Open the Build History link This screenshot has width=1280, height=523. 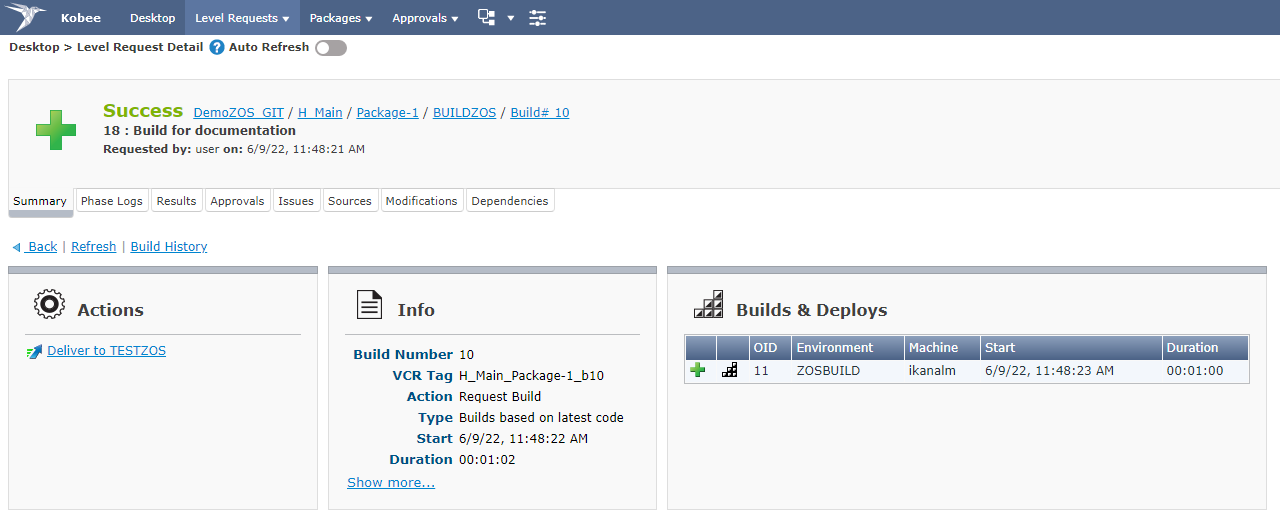click(169, 247)
